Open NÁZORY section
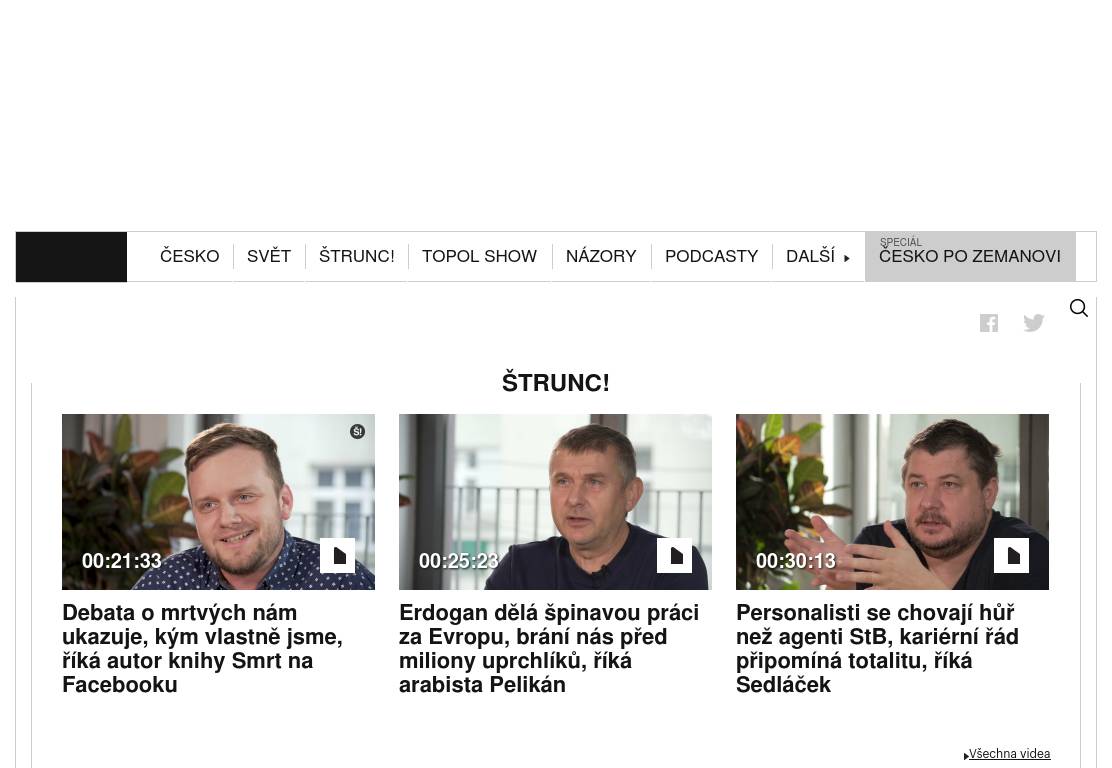1112x768 pixels. pos(601,256)
